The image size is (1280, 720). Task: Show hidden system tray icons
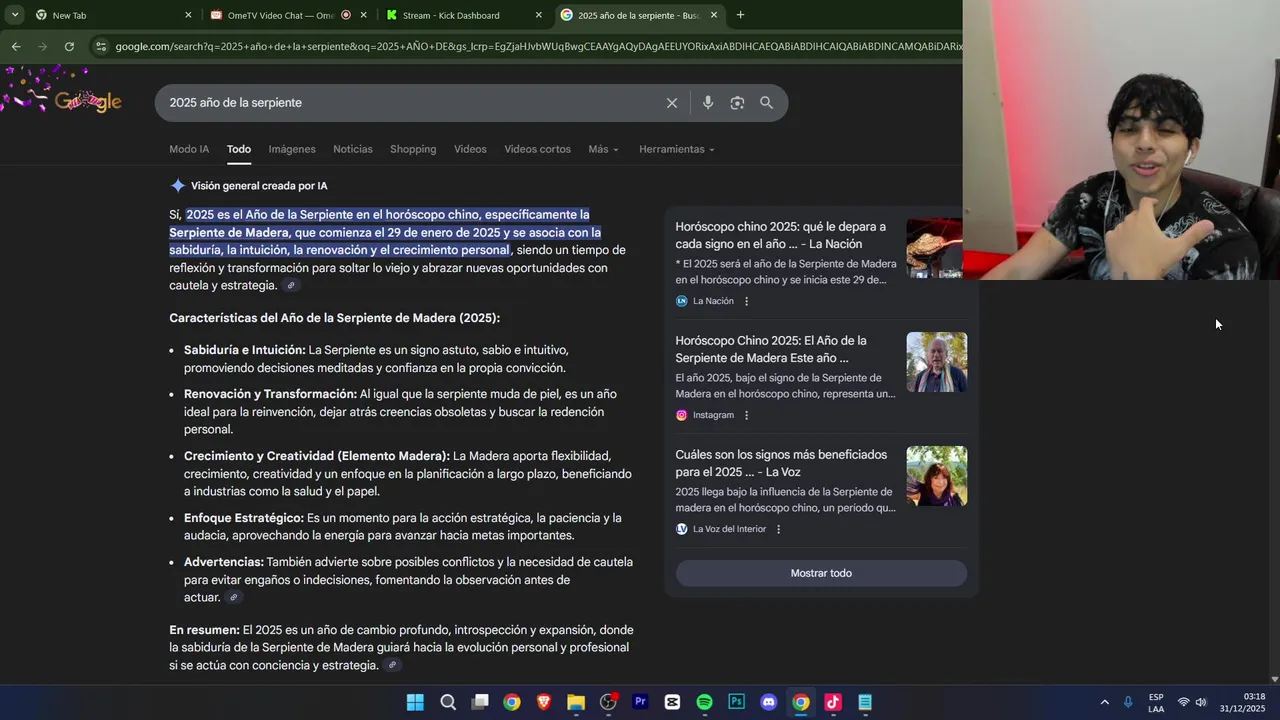point(1104,702)
